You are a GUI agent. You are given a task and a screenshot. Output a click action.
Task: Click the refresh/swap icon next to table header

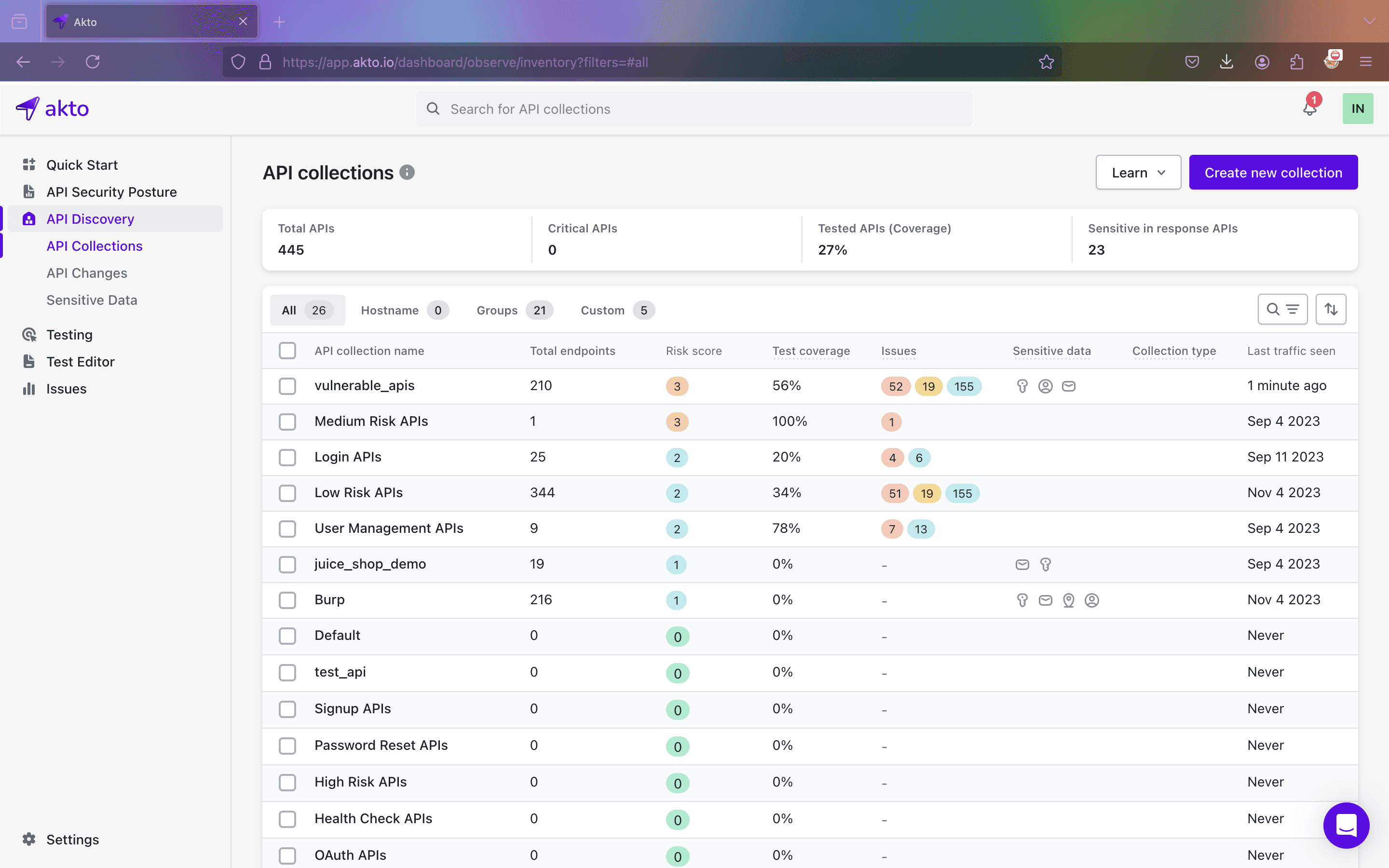tap(1331, 309)
